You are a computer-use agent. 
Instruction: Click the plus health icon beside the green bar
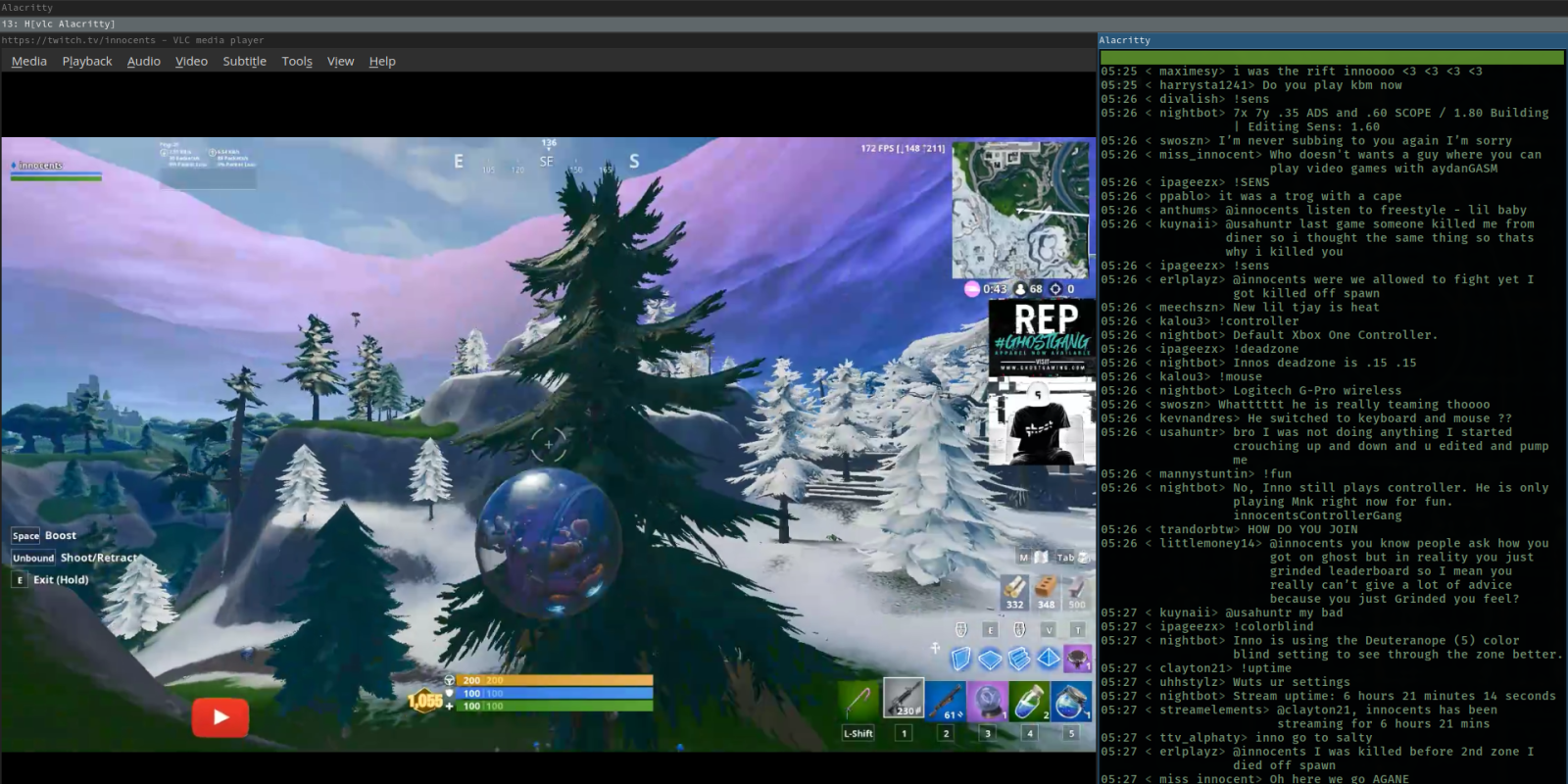[450, 706]
